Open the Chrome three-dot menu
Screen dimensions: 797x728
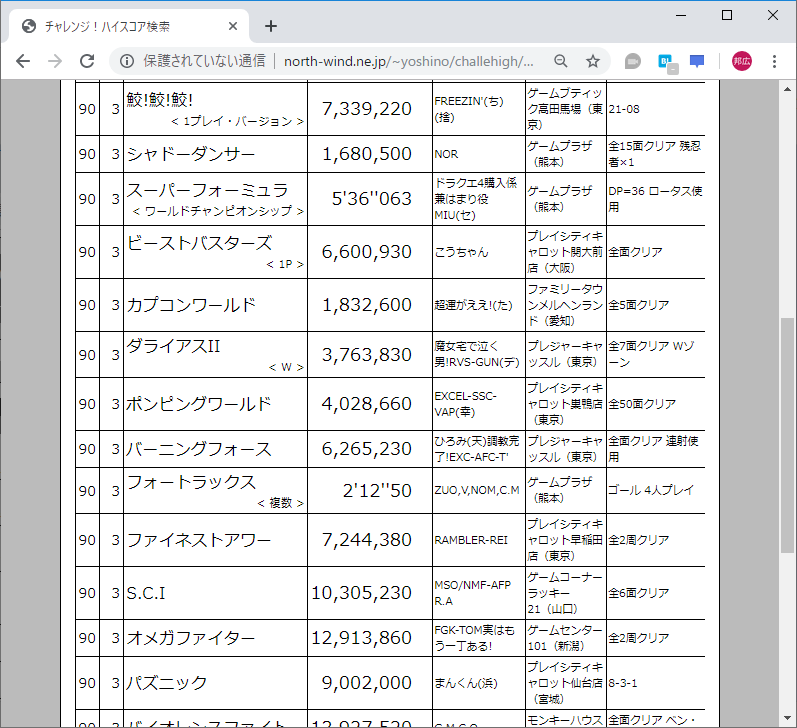[774, 62]
